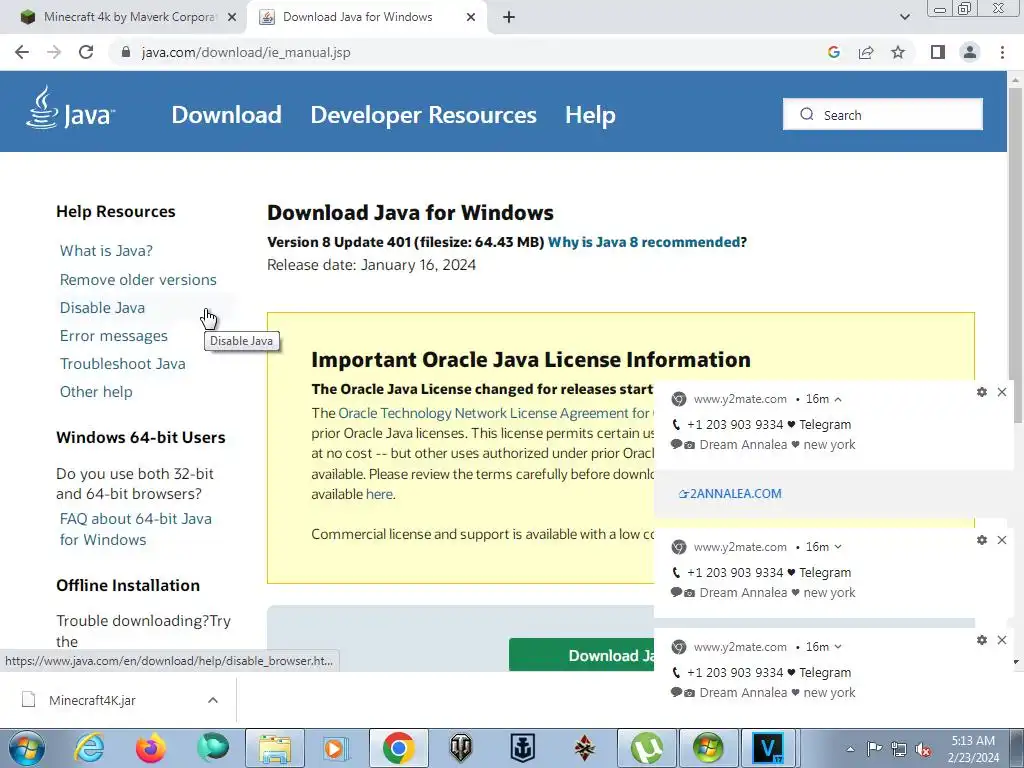Viewport: 1024px width, 768px height.
Task: Open the Windows Start button
Action: tap(26, 748)
